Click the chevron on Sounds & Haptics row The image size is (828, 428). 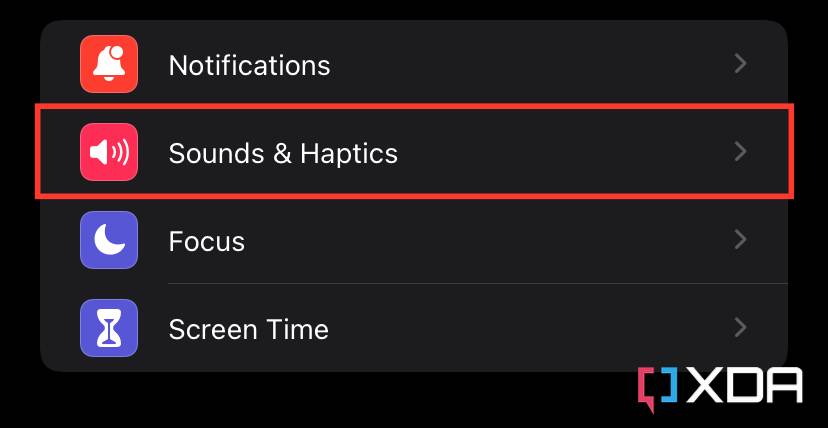(741, 152)
